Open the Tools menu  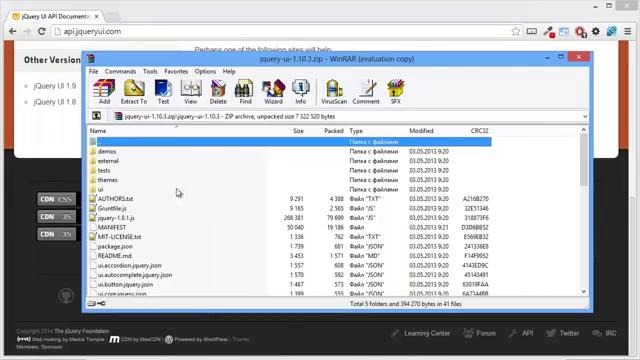pos(150,71)
